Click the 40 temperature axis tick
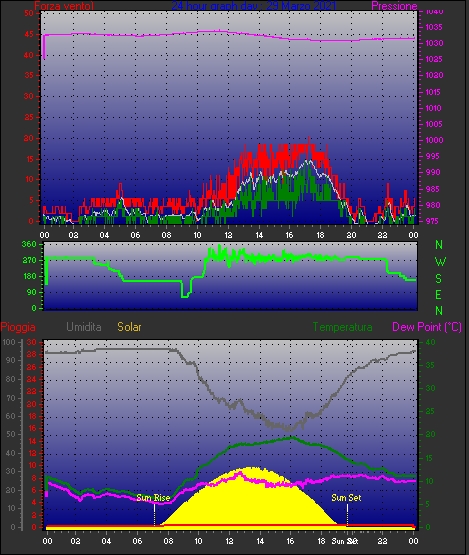The width and height of the screenshot is (469, 555). tap(430, 342)
